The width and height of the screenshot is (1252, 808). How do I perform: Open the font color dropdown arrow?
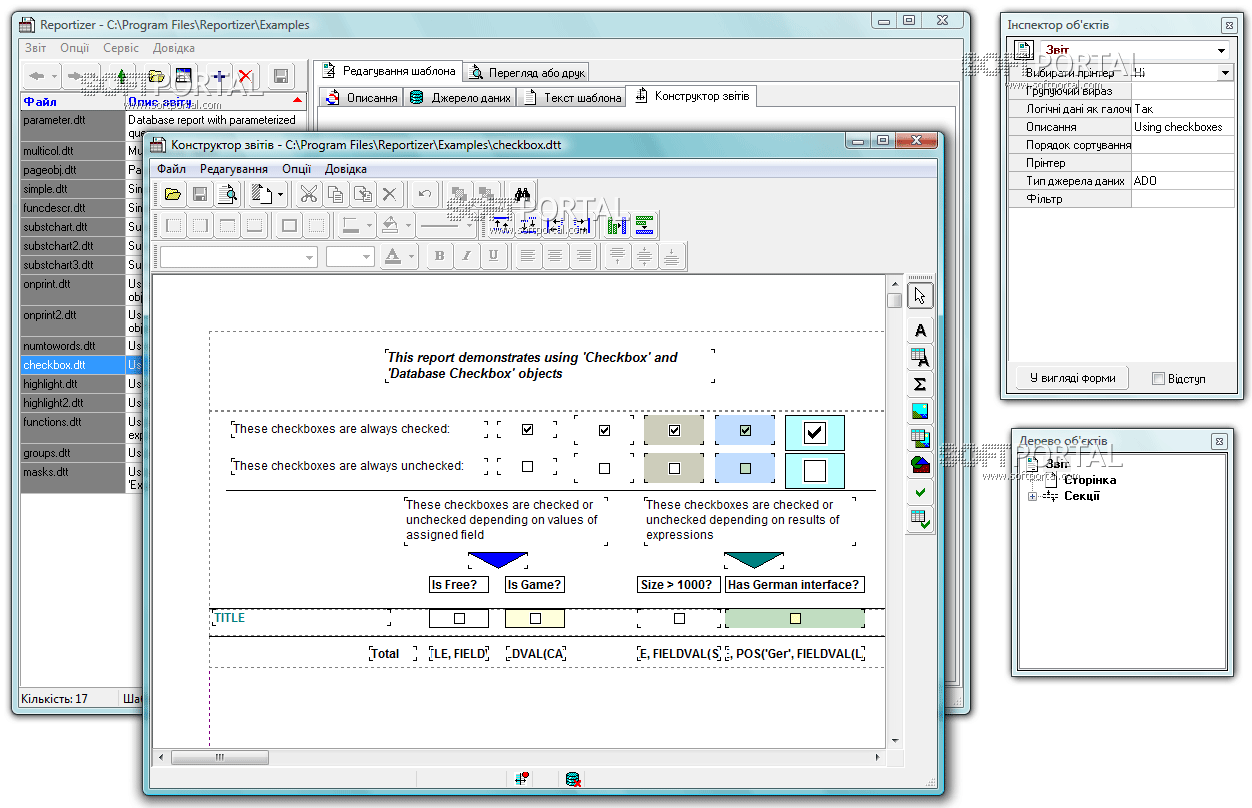(412, 257)
